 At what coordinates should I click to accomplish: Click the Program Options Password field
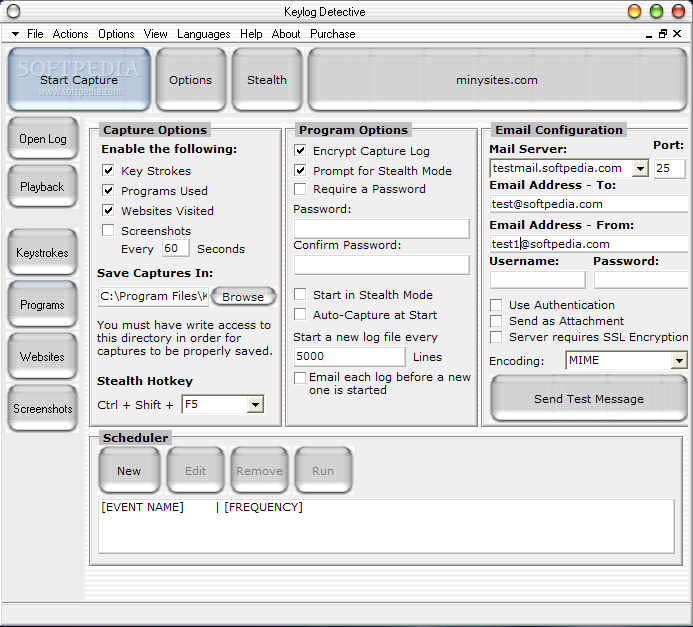pyautogui.click(x=381, y=229)
